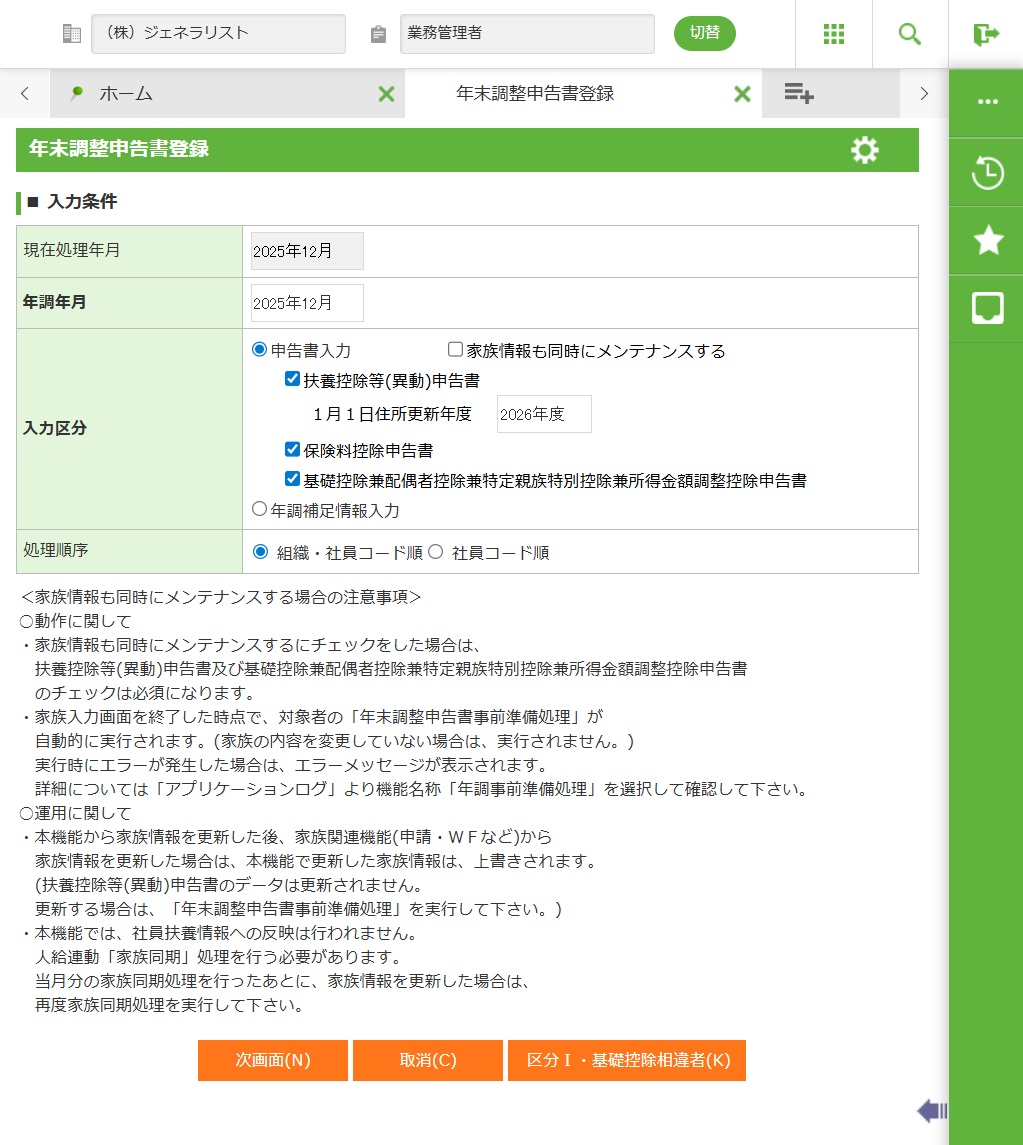Viewport: 1023px width, 1145px height.
Task: Select the 年調補定情報入力 radio button
Action: 260,509
